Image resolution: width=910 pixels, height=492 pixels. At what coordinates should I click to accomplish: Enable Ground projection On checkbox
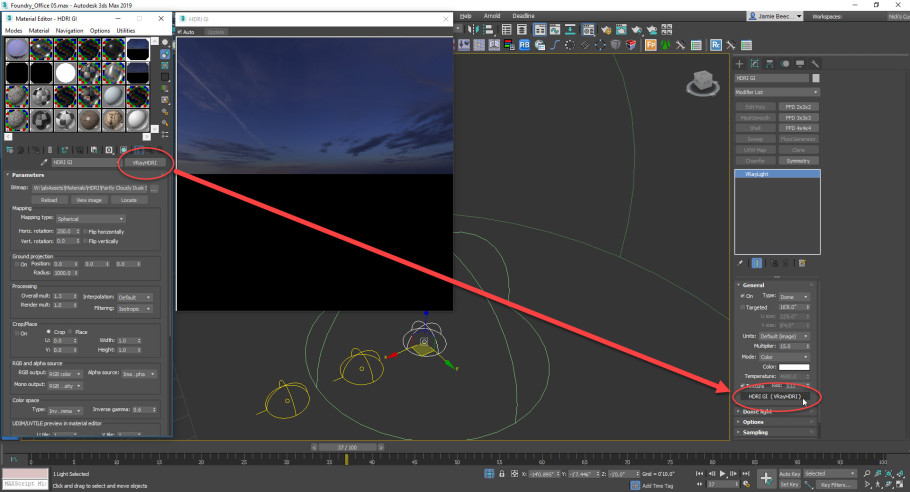coord(17,264)
